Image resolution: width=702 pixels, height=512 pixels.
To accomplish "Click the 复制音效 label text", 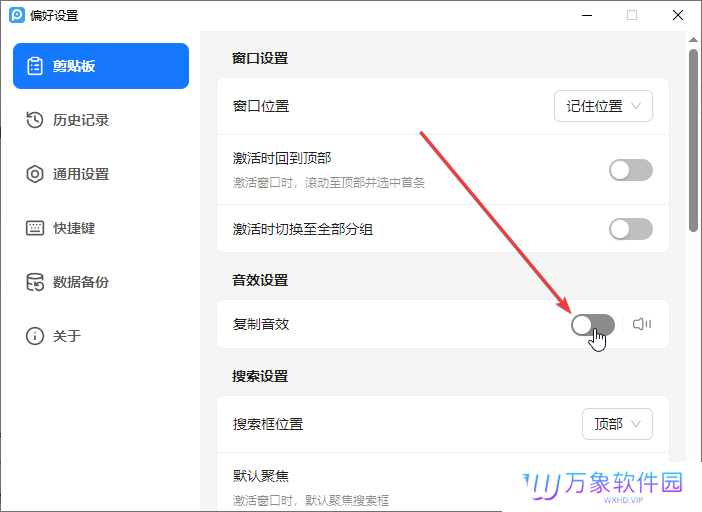I will [261, 324].
